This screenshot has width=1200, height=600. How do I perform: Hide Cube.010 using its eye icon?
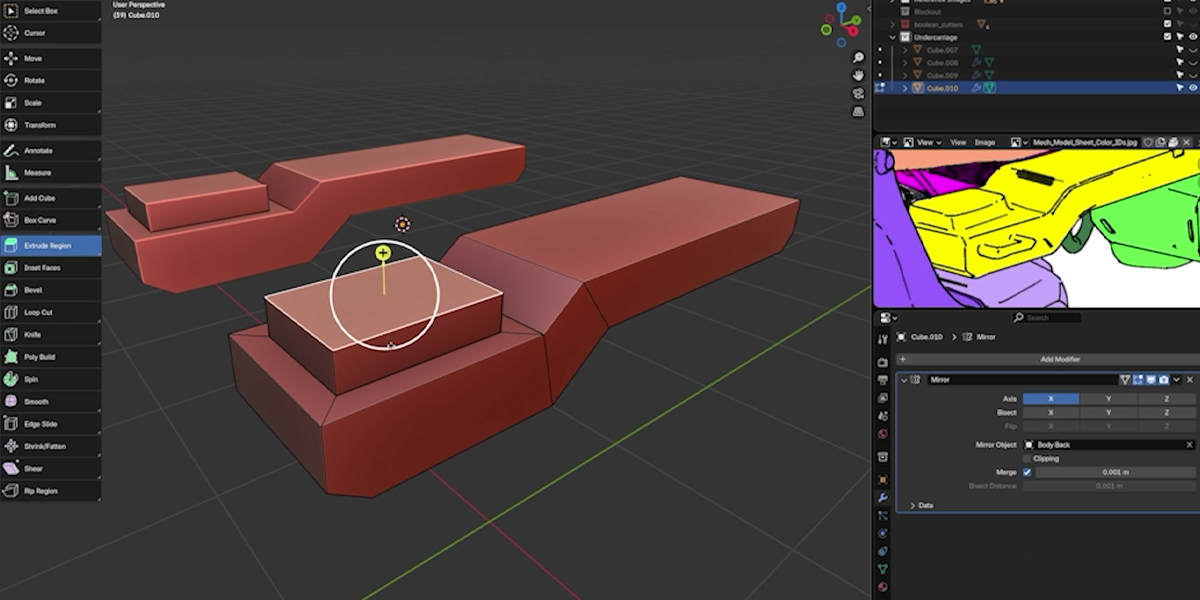pyautogui.click(x=1192, y=88)
